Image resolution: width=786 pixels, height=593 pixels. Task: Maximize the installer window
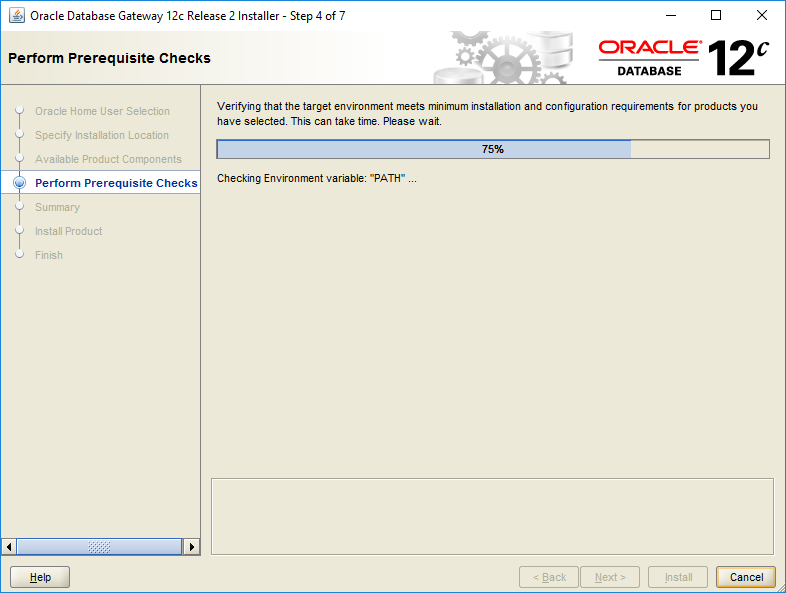click(x=716, y=16)
